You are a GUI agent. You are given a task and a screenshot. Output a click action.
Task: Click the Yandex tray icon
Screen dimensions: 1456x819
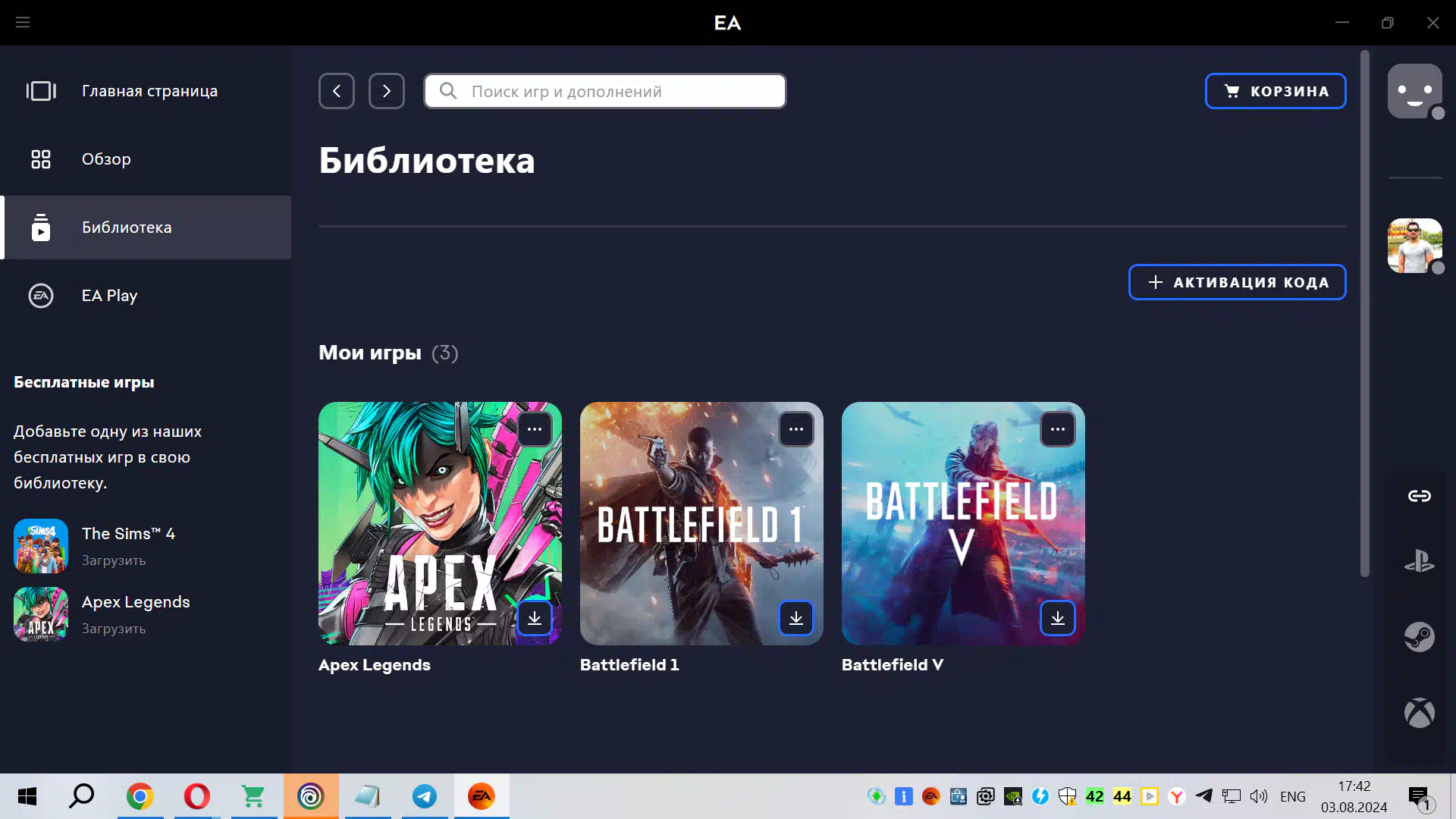coord(1177,796)
